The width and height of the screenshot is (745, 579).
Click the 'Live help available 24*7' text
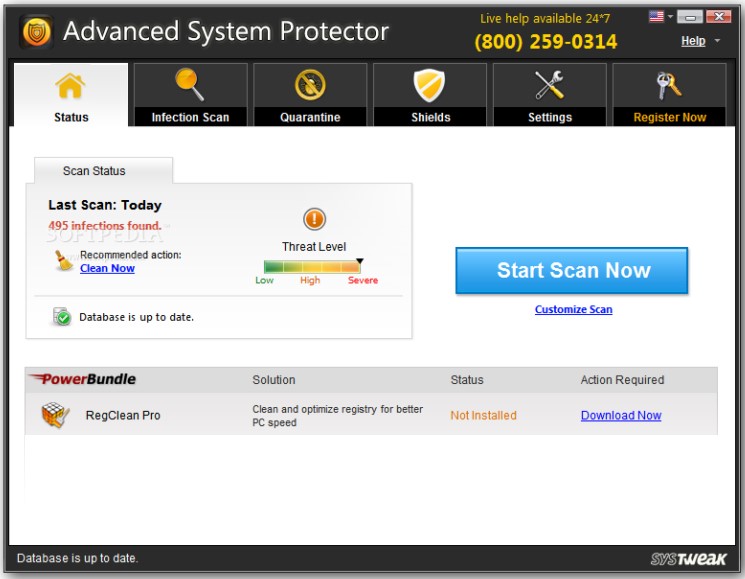[x=545, y=19]
